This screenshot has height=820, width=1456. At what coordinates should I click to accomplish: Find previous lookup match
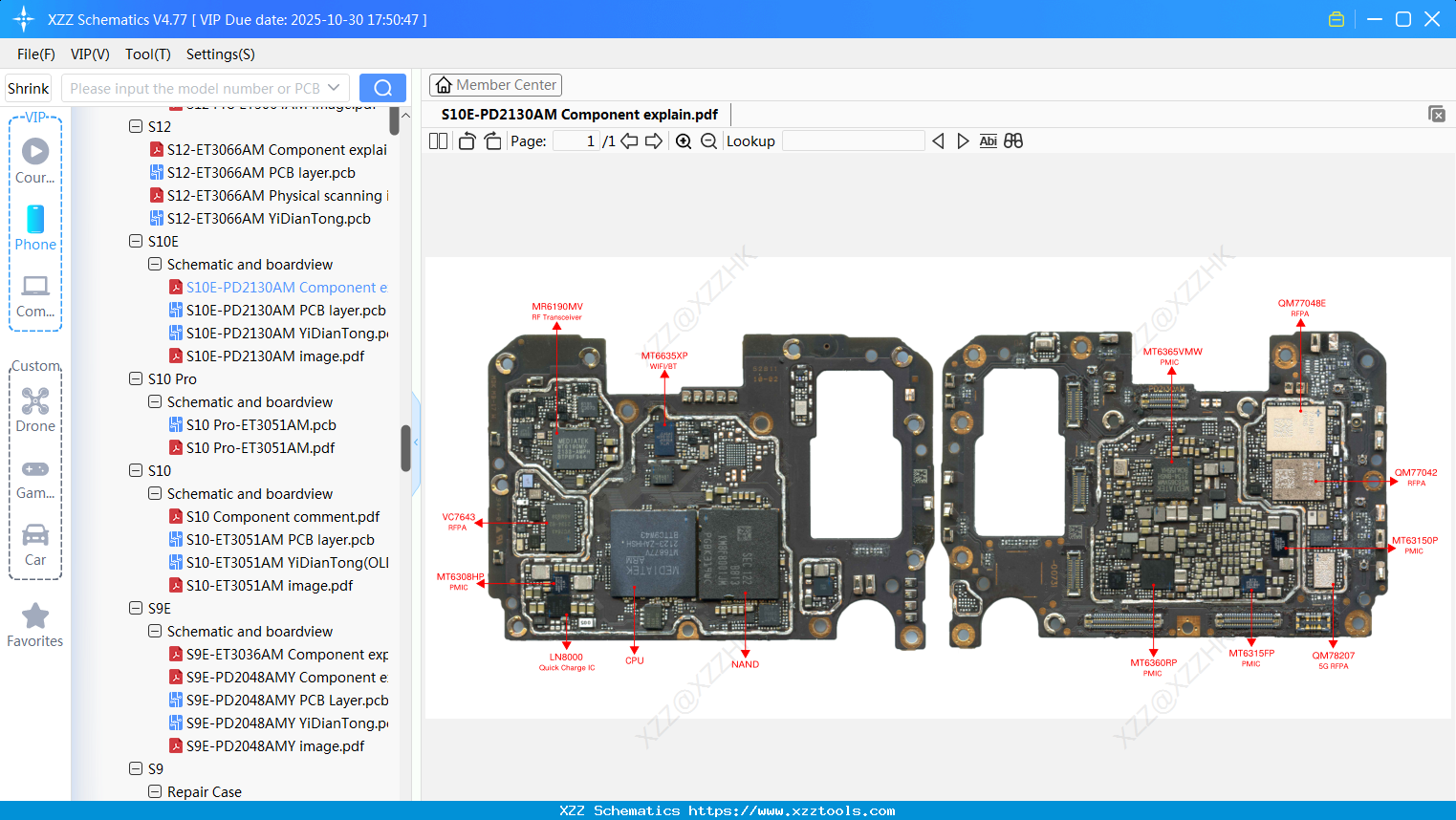click(938, 140)
